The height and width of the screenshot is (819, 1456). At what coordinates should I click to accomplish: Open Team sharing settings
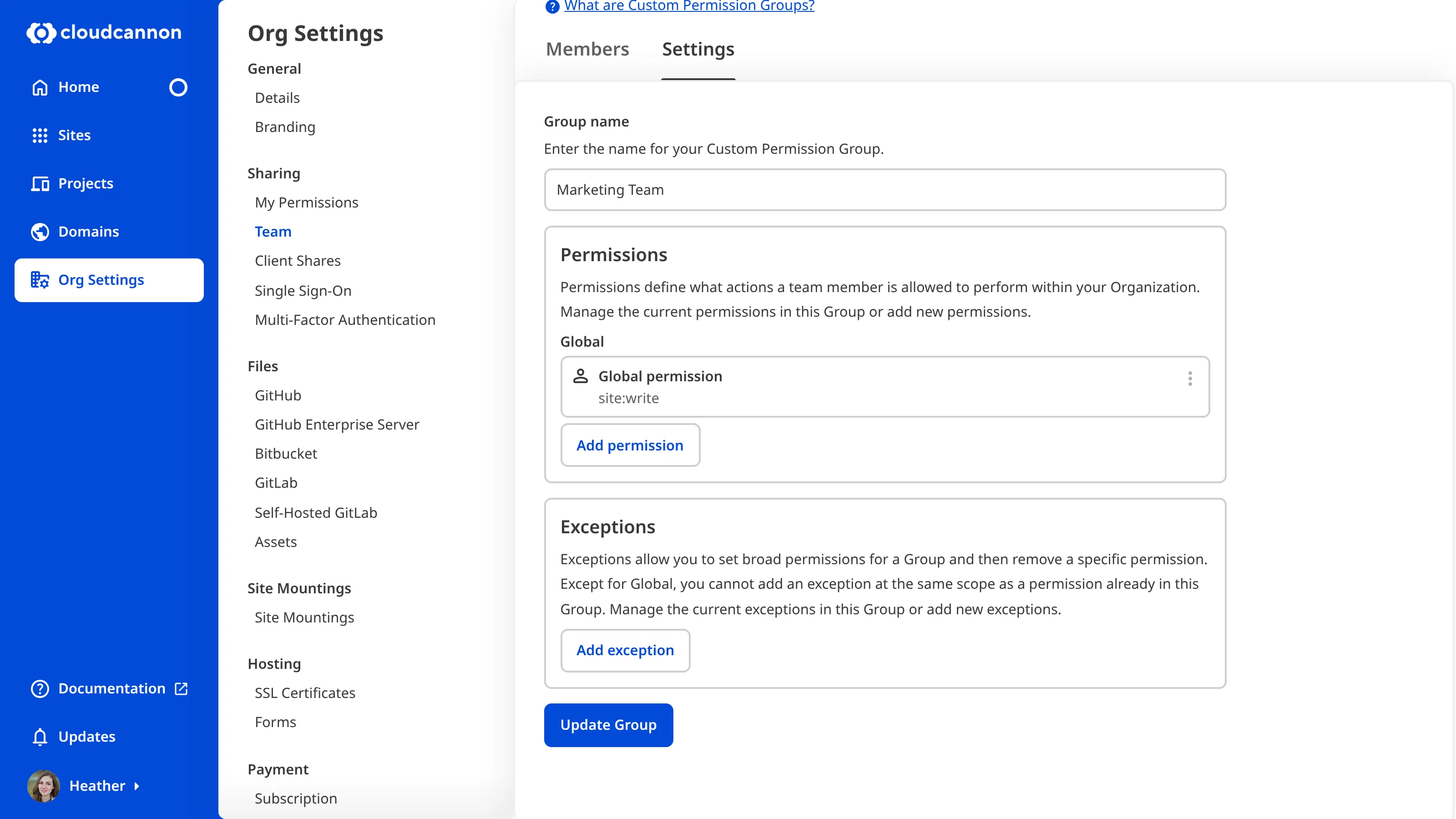click(273, 232)
